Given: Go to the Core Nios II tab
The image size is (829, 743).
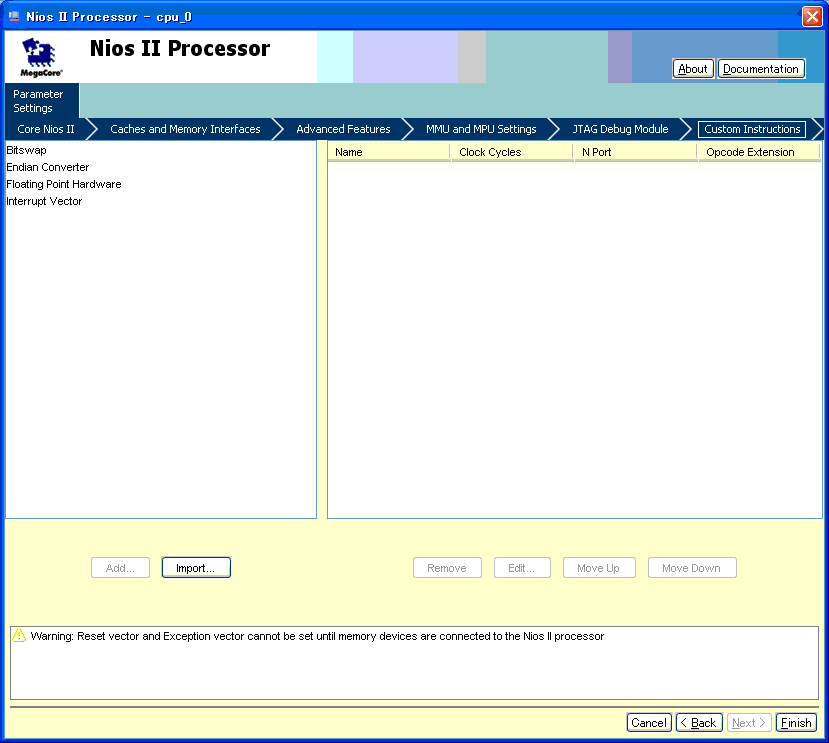Looking at the screenshot, I should tap(46, 129).
